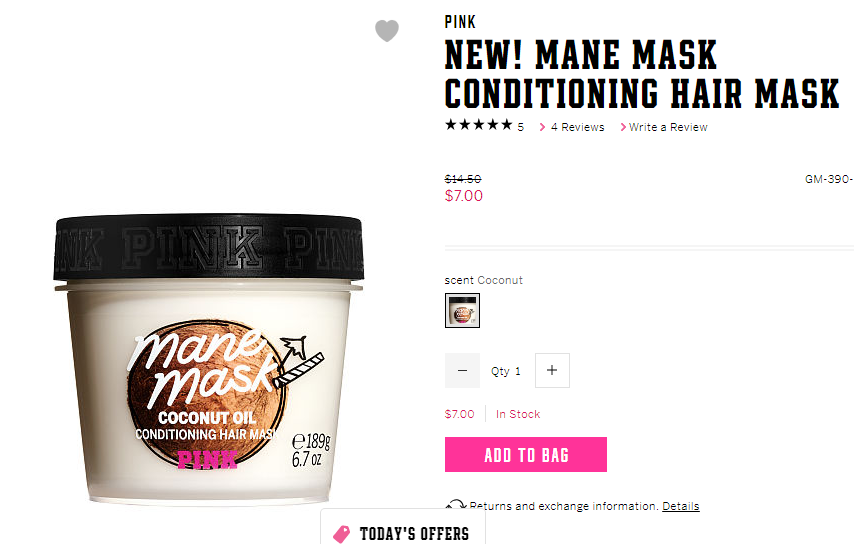The width and height of the screenshot is (854, 544).
Task: Click the In Stock status text
Action: tap(518, 414)
